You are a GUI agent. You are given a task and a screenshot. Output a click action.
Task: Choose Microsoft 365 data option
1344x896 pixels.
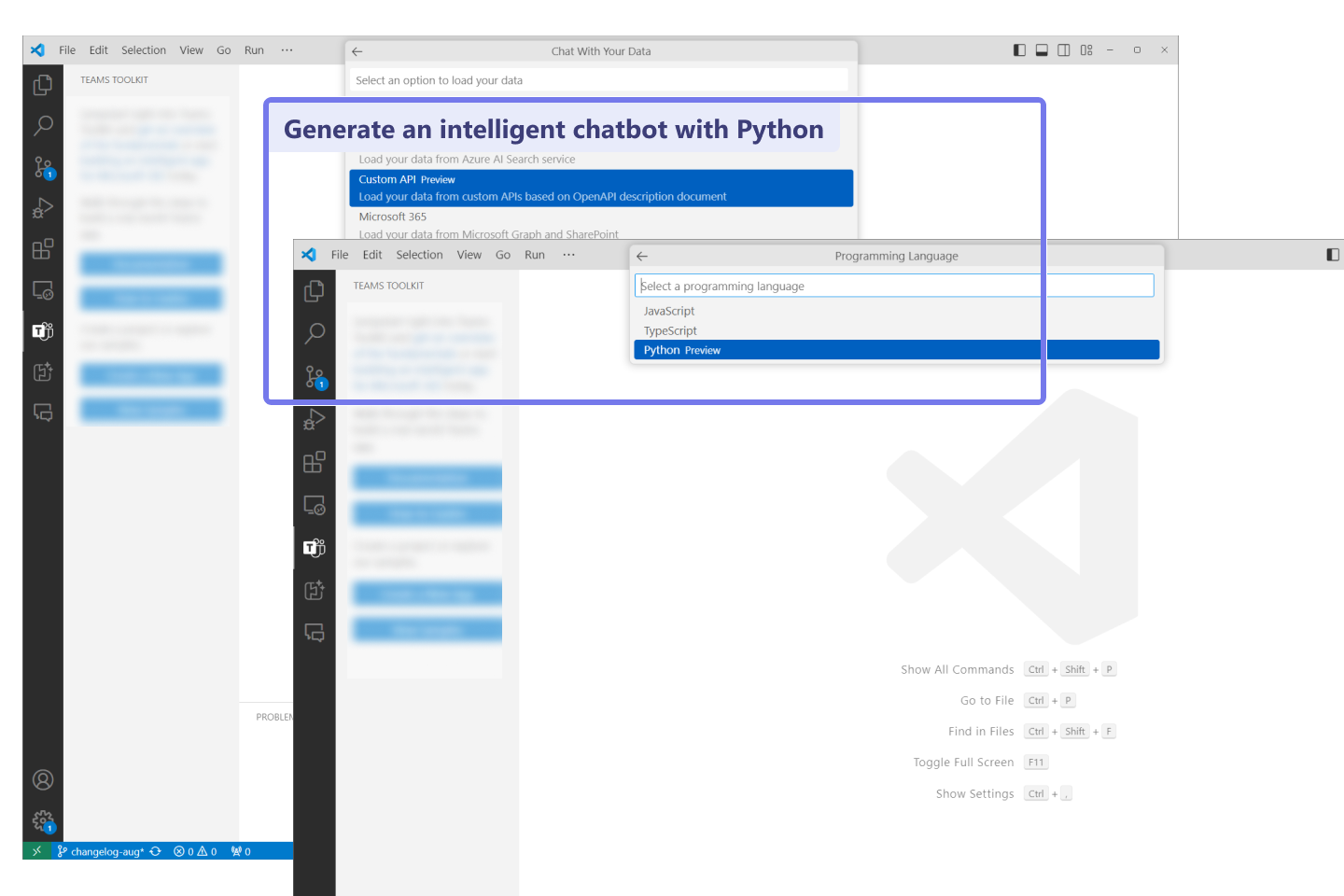(x=601, y=224)
